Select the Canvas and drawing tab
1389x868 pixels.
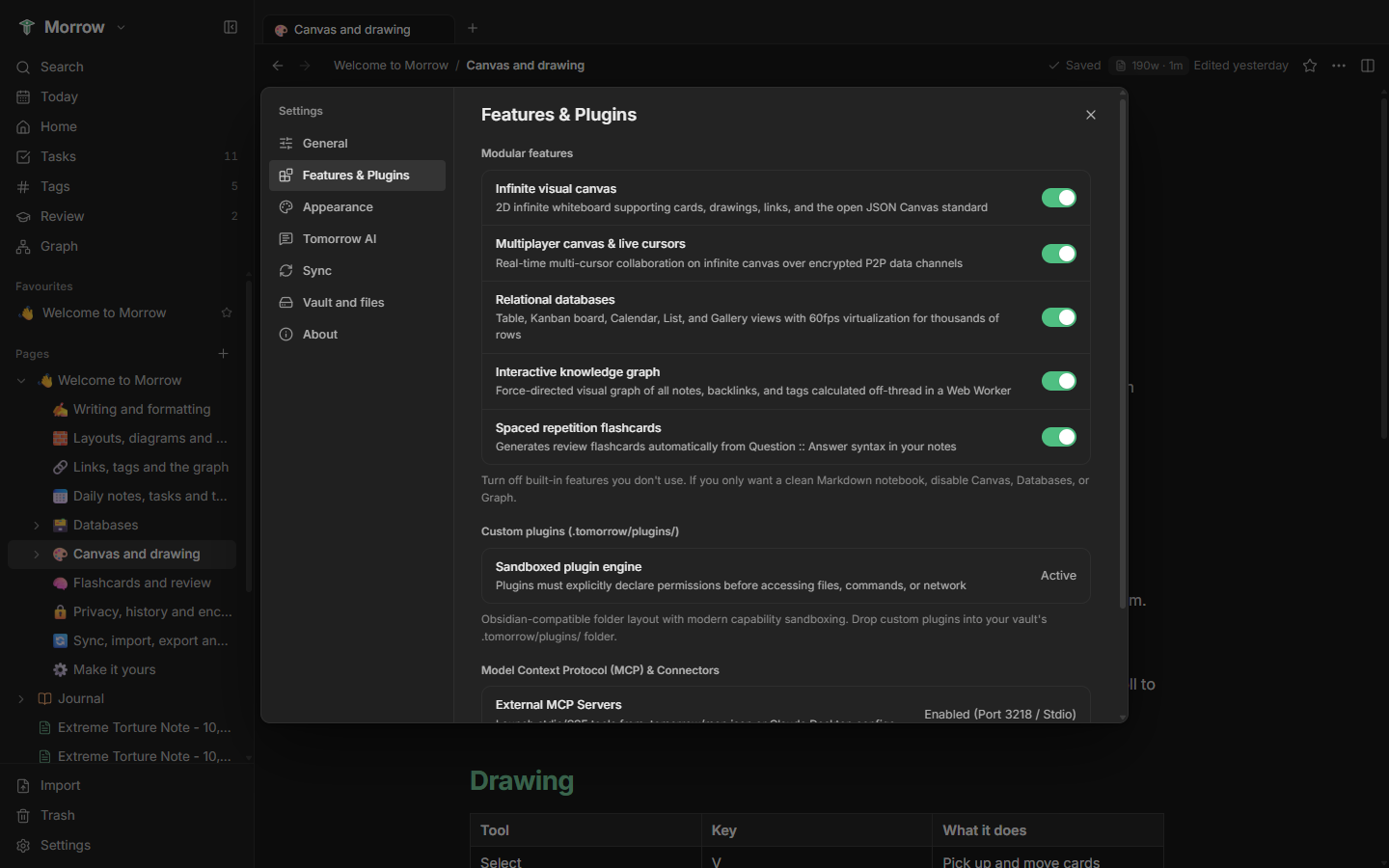coord(358,29)
